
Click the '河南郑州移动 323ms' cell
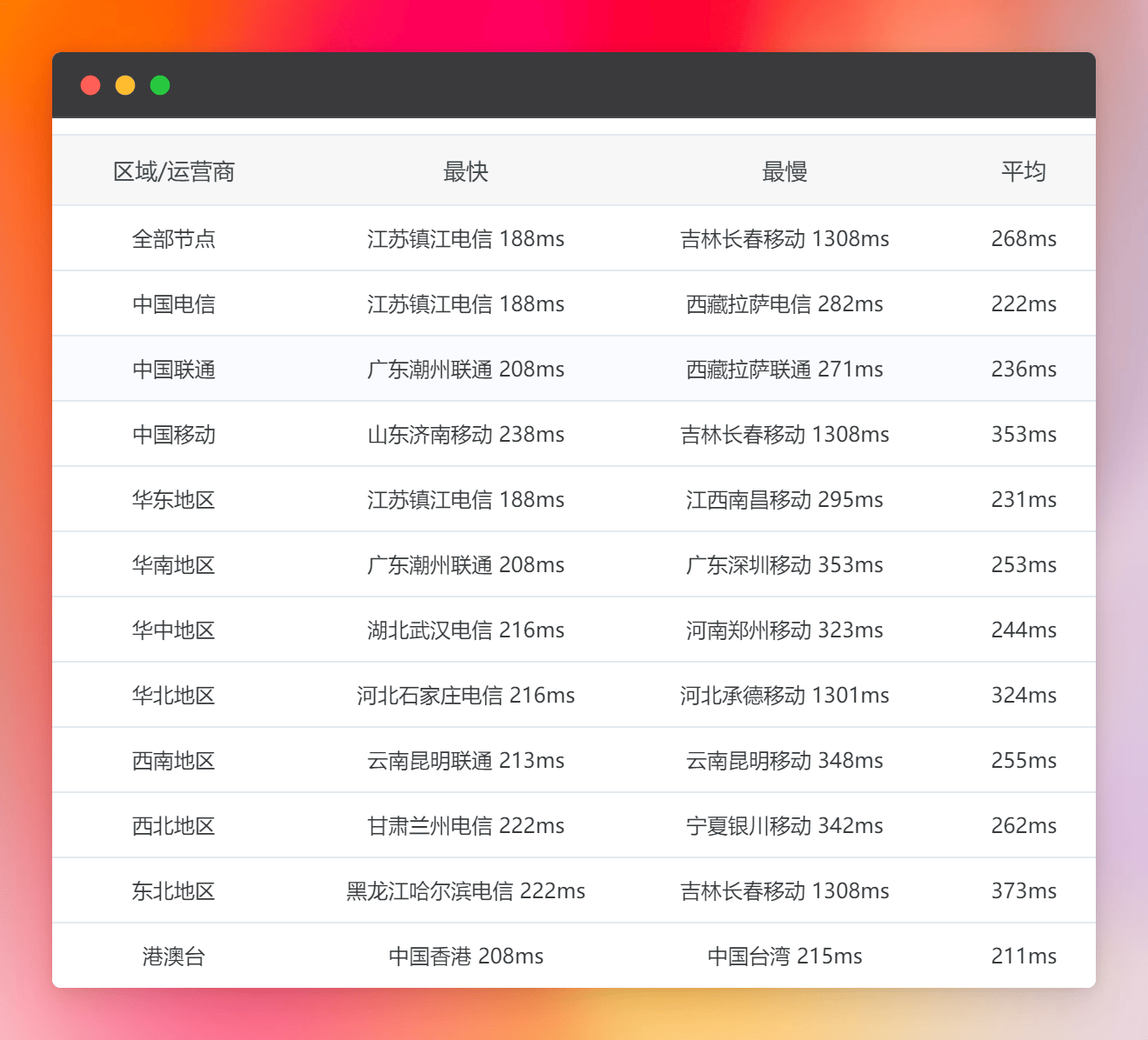coord(784,630)
